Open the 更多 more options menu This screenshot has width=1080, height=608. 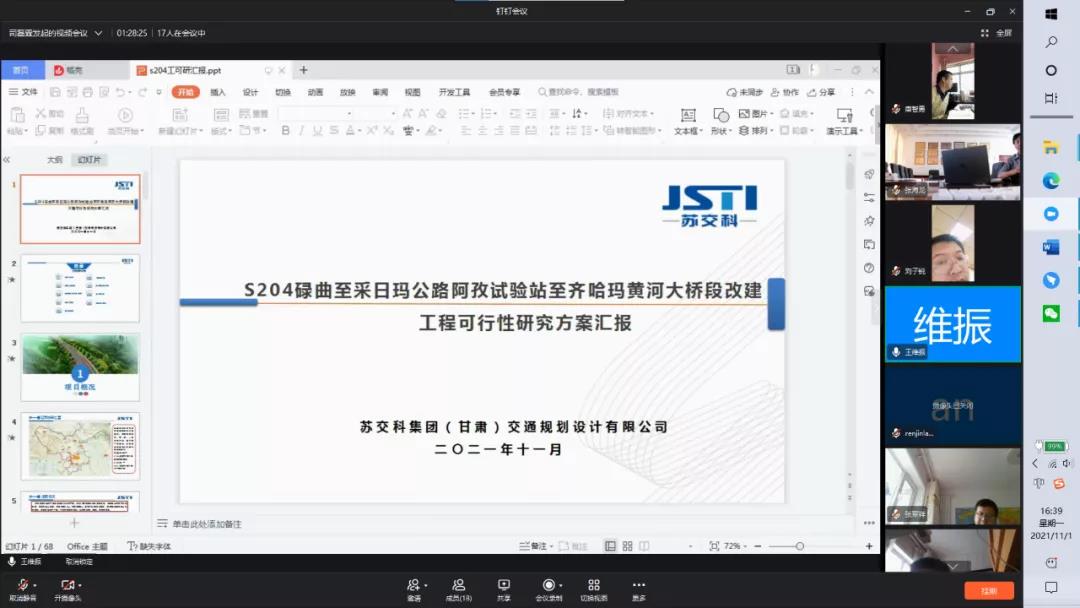pos(639,585)
